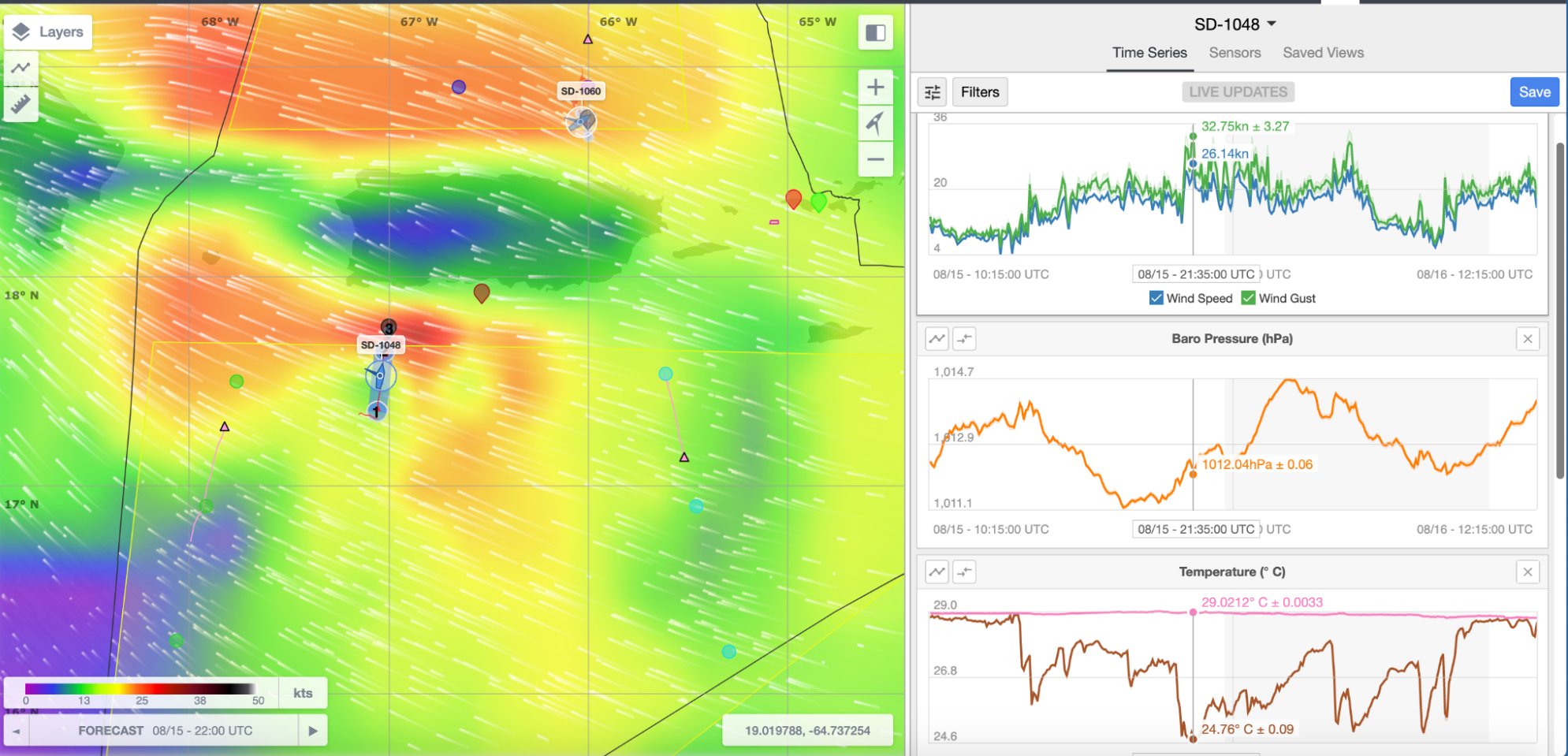Click waypoint number 3 marker

[x=389, y=327]
